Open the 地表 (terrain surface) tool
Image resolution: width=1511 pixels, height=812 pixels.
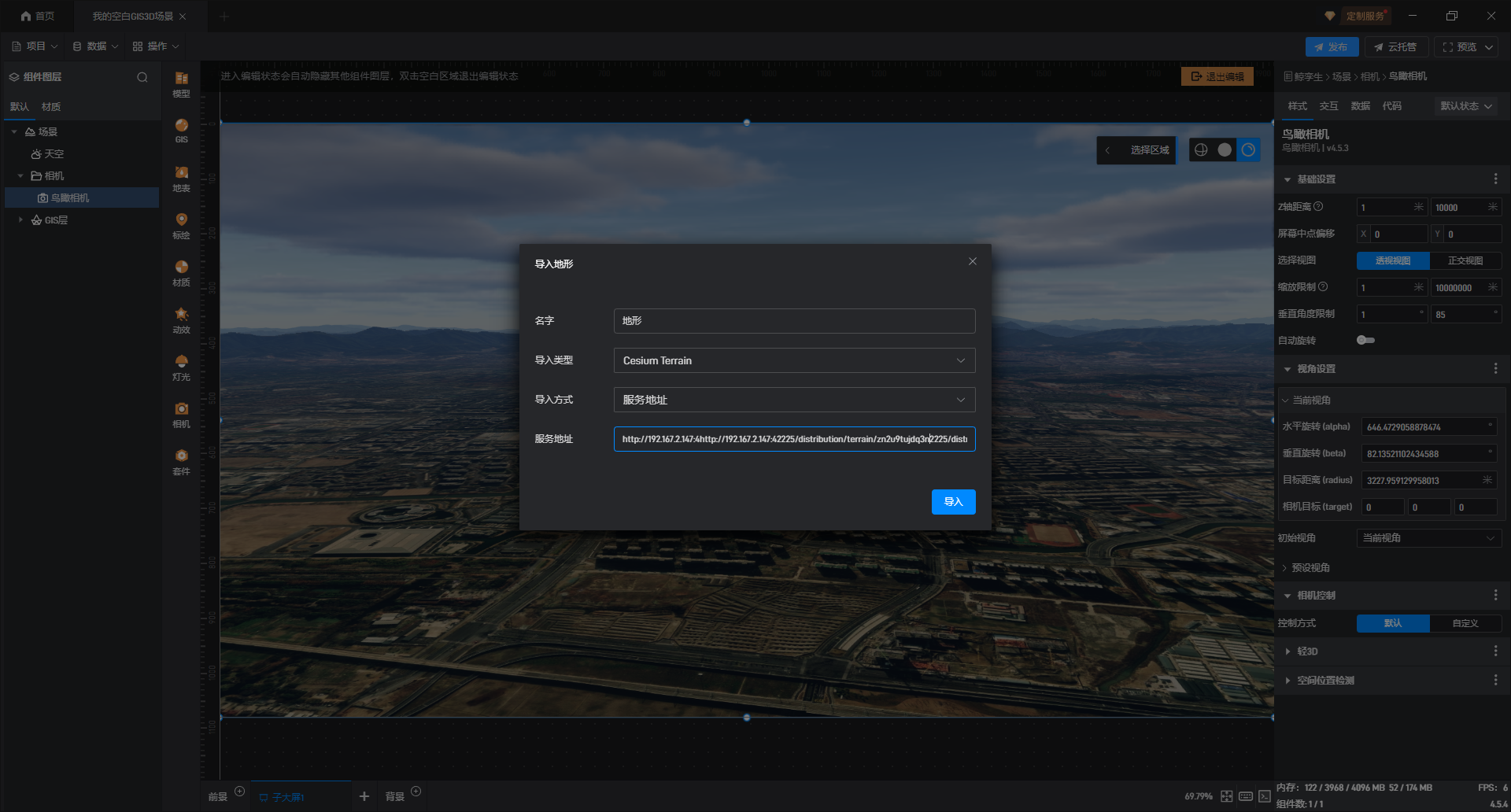click(181, 177)
